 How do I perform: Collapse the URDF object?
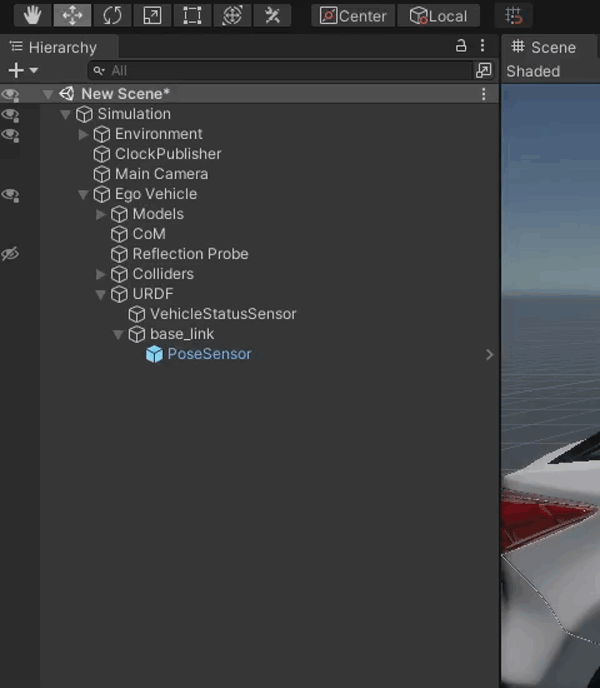(100, 294)
